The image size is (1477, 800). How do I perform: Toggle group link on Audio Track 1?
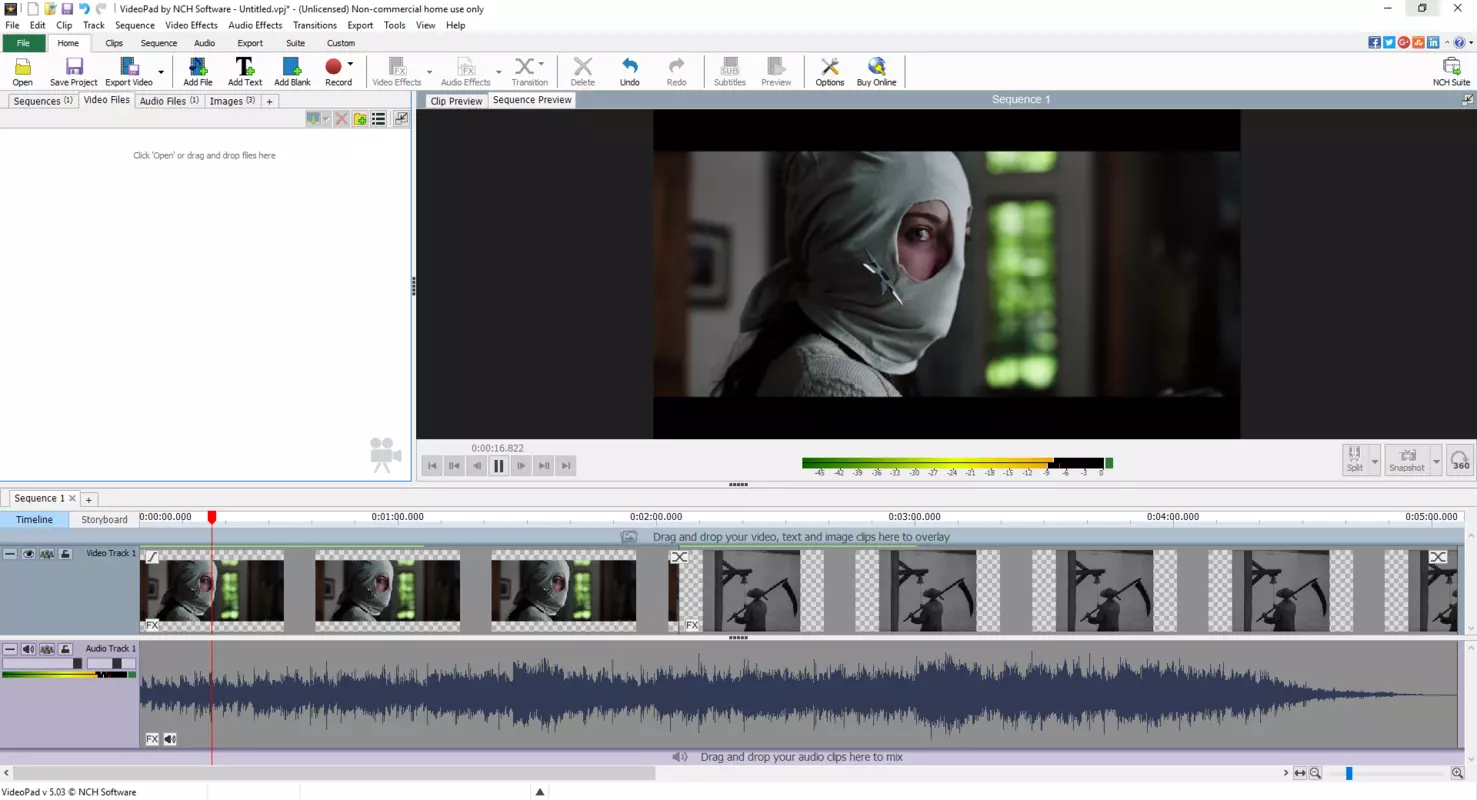click(x=47, y=650)
